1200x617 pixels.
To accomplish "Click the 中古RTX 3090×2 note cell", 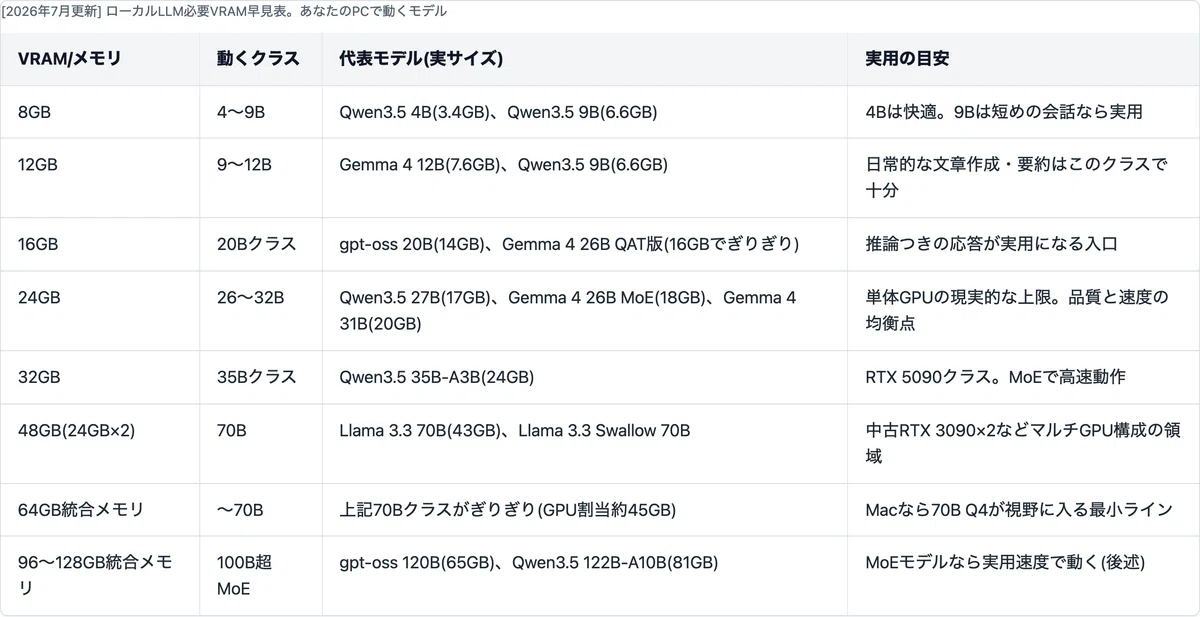I will 1023,444.
